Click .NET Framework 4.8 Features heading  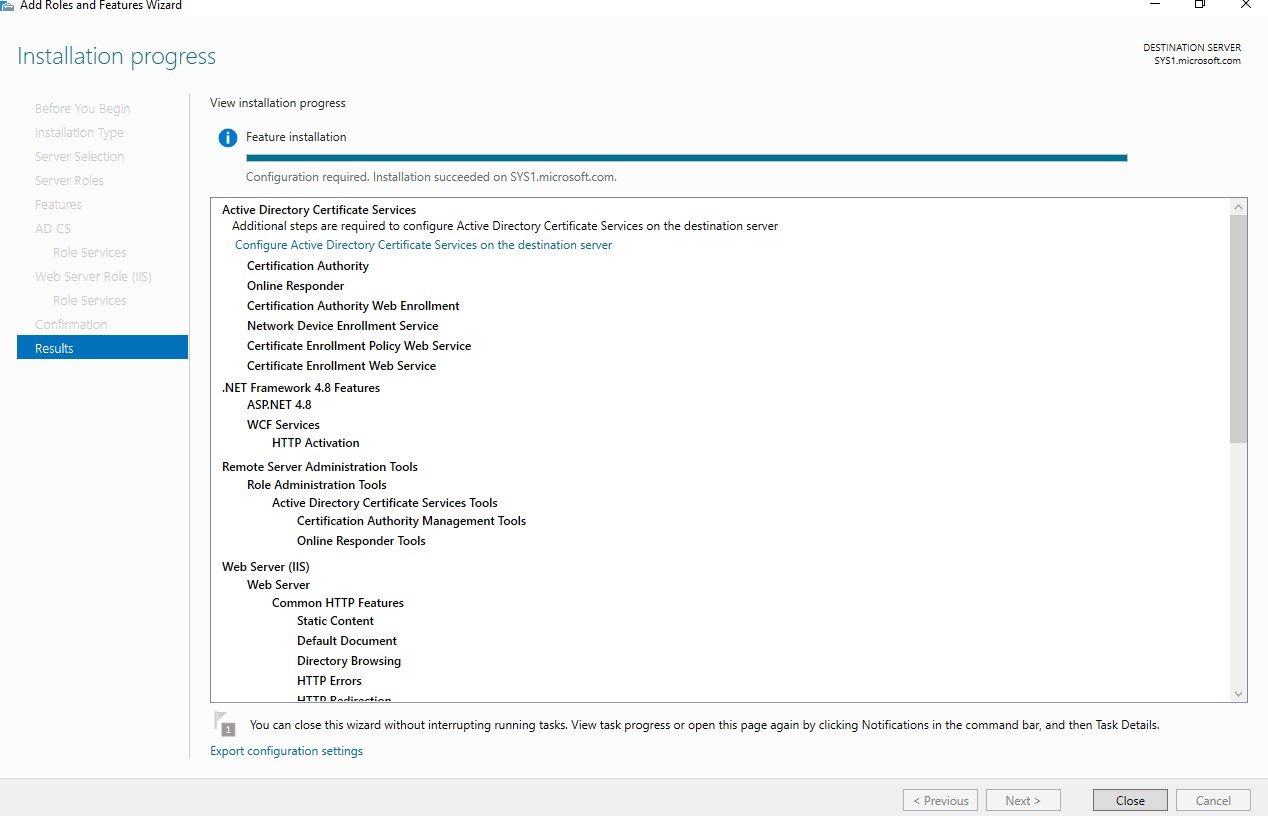tap(301, 388)
